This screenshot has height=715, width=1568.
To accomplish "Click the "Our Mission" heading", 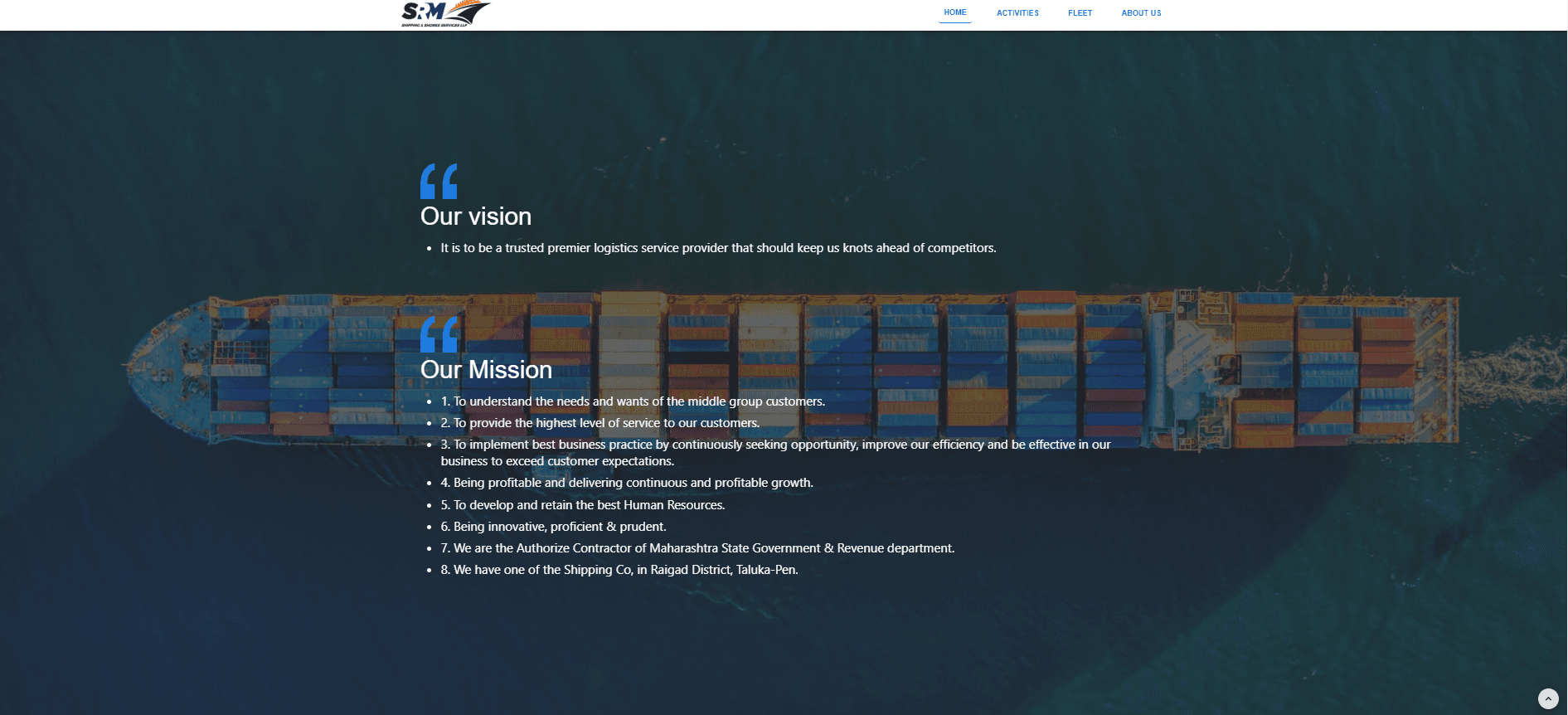I will 486,370.
